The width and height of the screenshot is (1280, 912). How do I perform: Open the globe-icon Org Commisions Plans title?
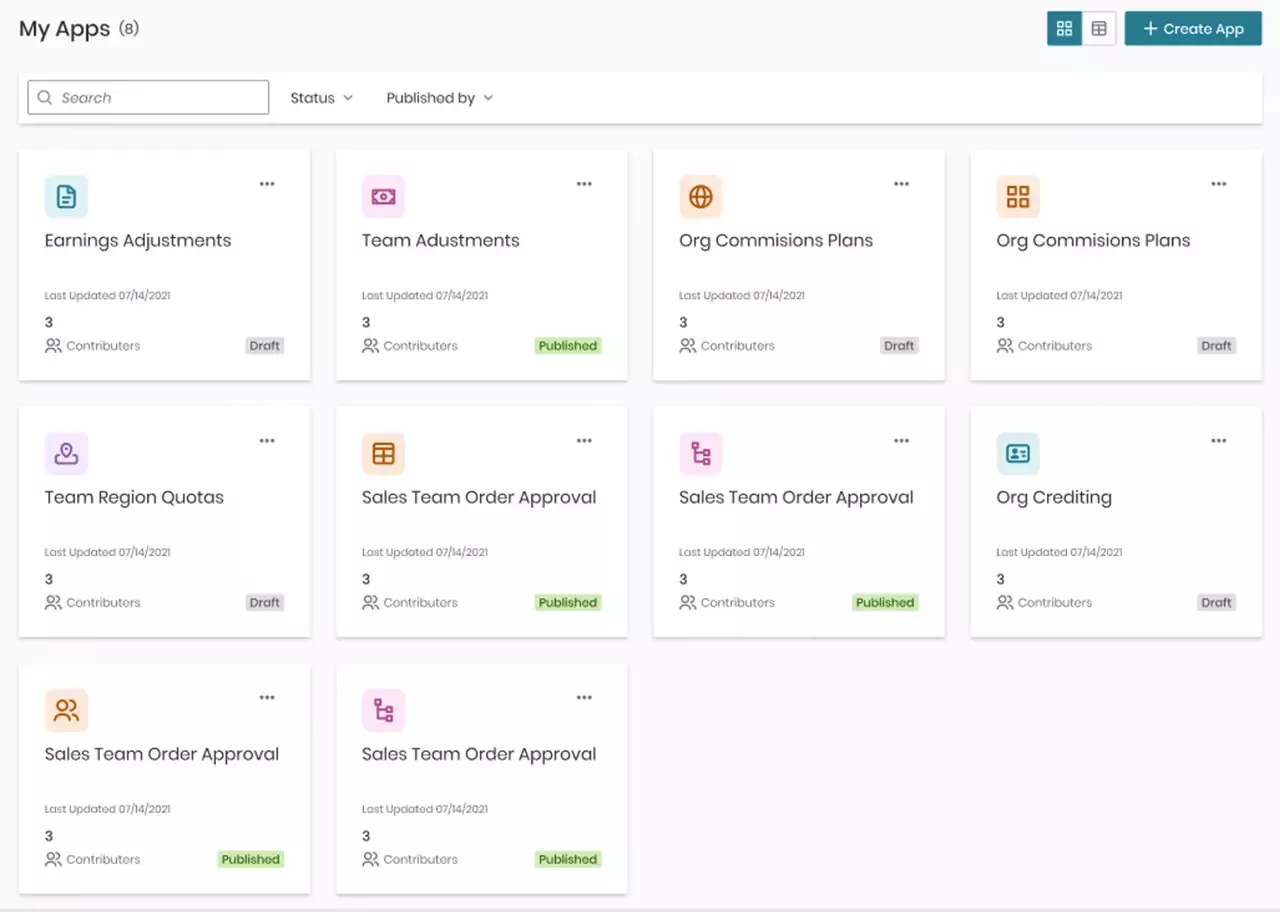[x=776, y=241]
